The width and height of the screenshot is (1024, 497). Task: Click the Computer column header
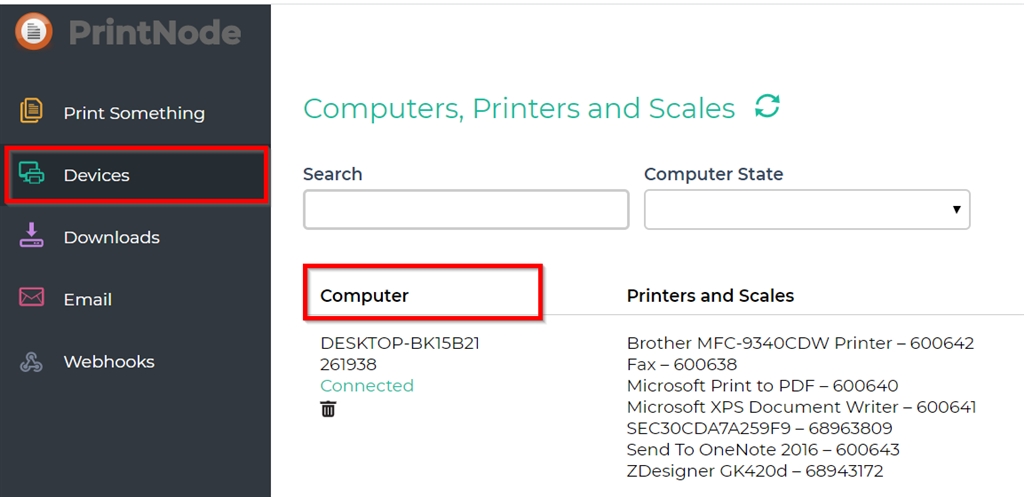(x=364, y=296)
